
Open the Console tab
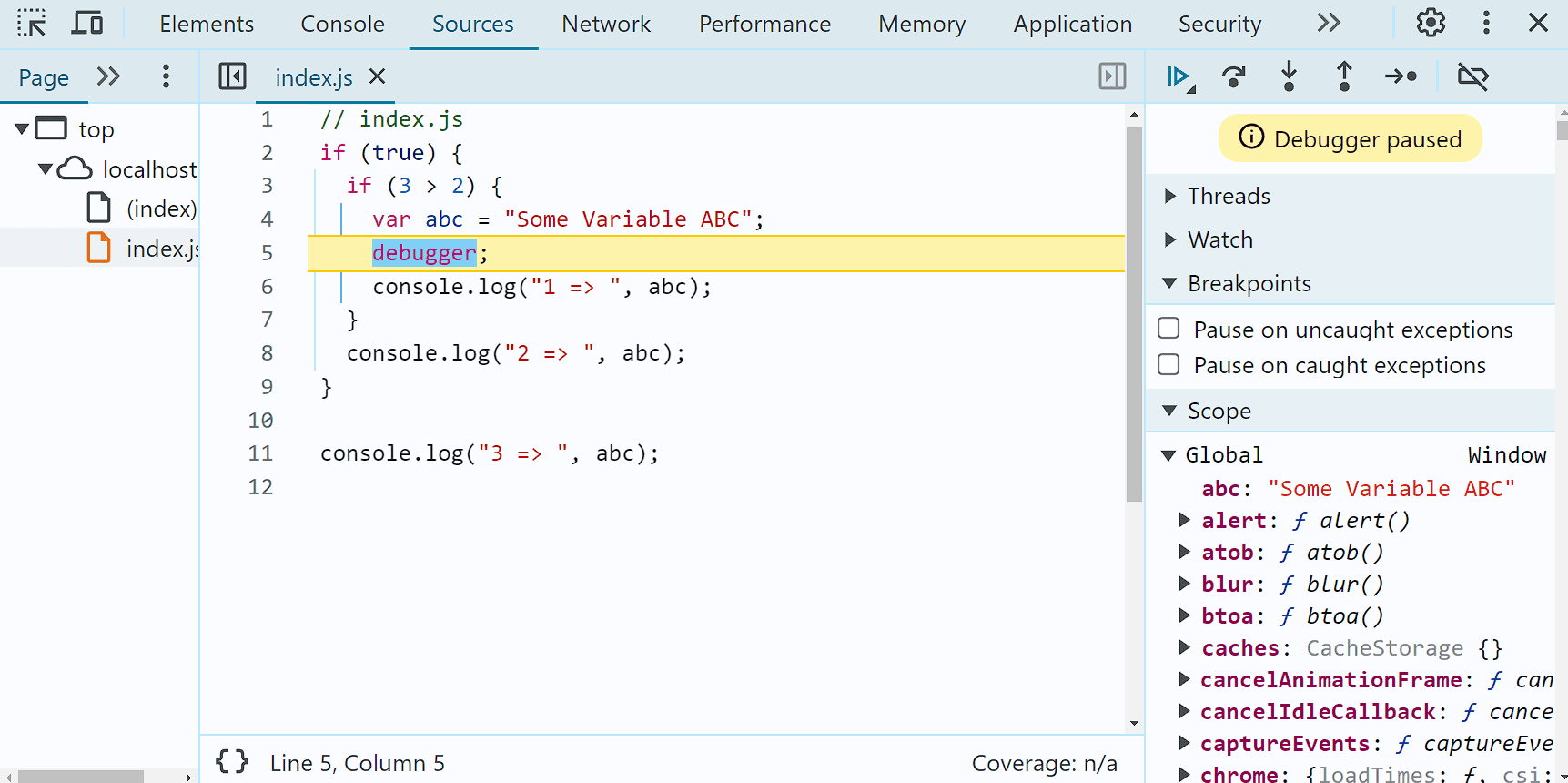(x=342, y=24)
